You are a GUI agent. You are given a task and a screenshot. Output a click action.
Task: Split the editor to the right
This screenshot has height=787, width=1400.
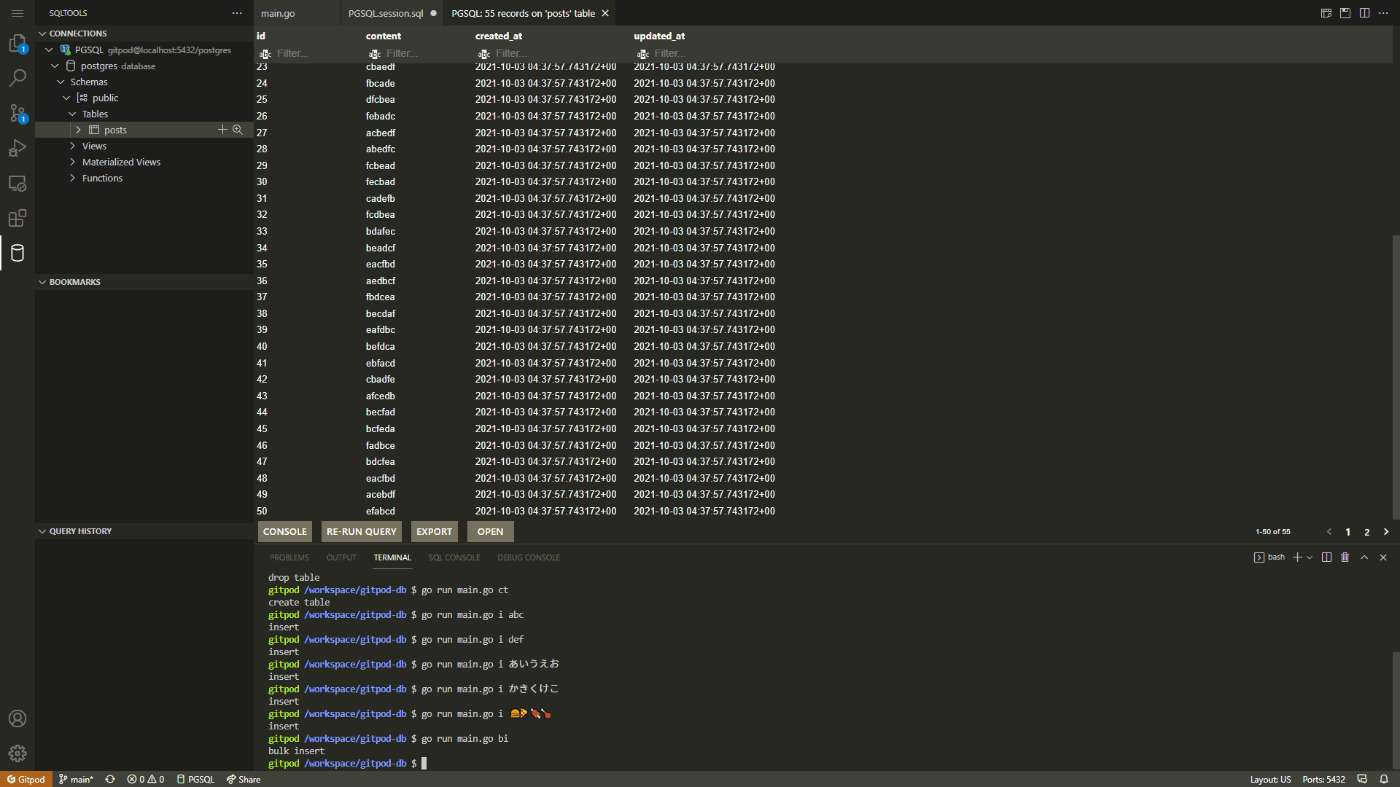point(1364,13)
